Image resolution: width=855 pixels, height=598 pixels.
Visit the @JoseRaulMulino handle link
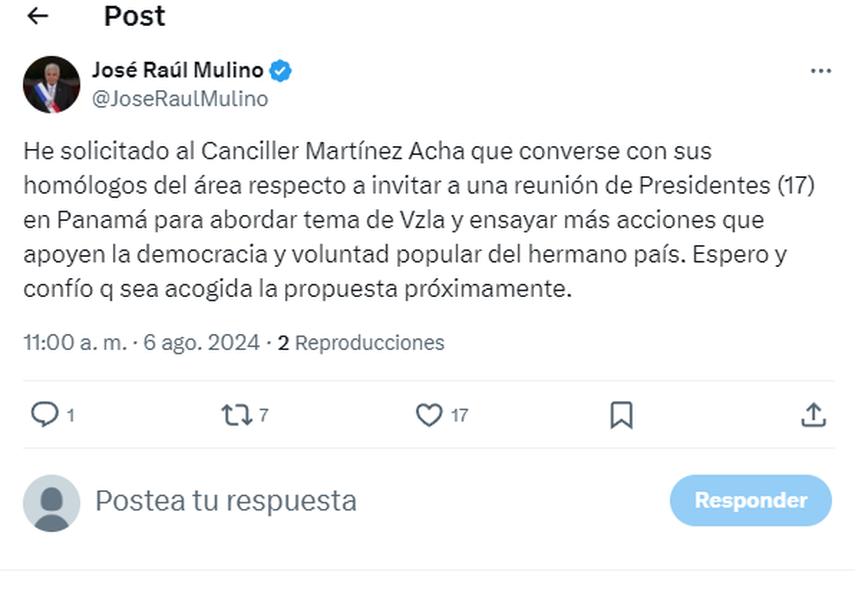point(179,98)
